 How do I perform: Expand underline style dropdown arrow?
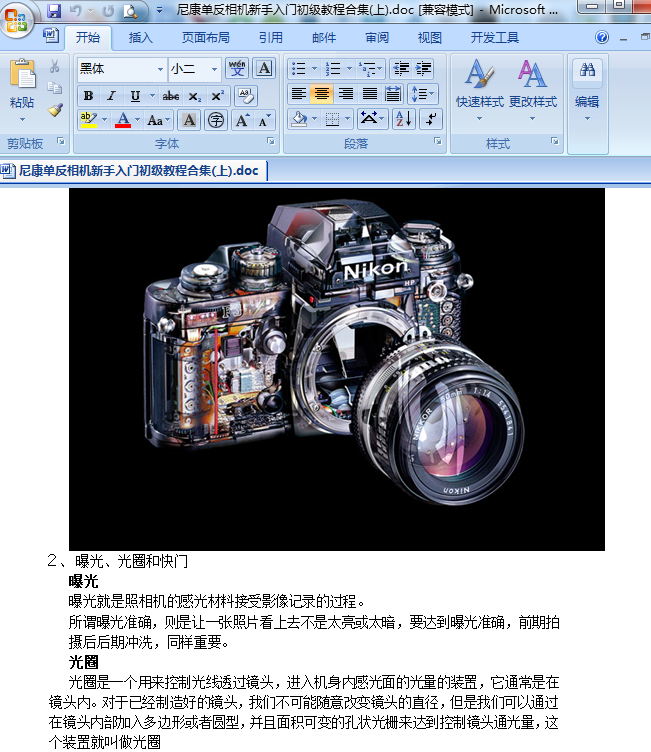[x=152, y=96]
